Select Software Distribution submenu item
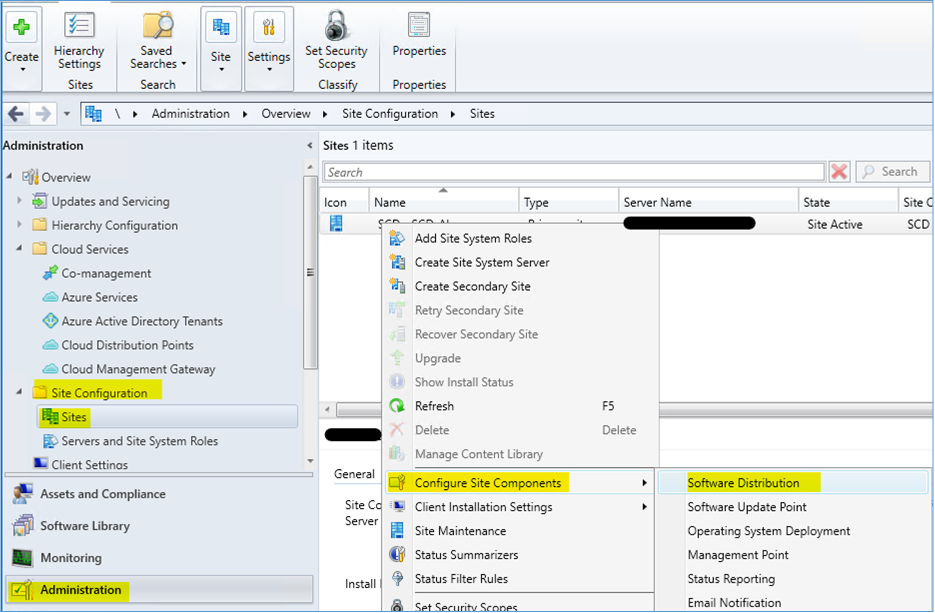This screenshot has width=935, height=613. pyautogui.click(x=793, y=482)
